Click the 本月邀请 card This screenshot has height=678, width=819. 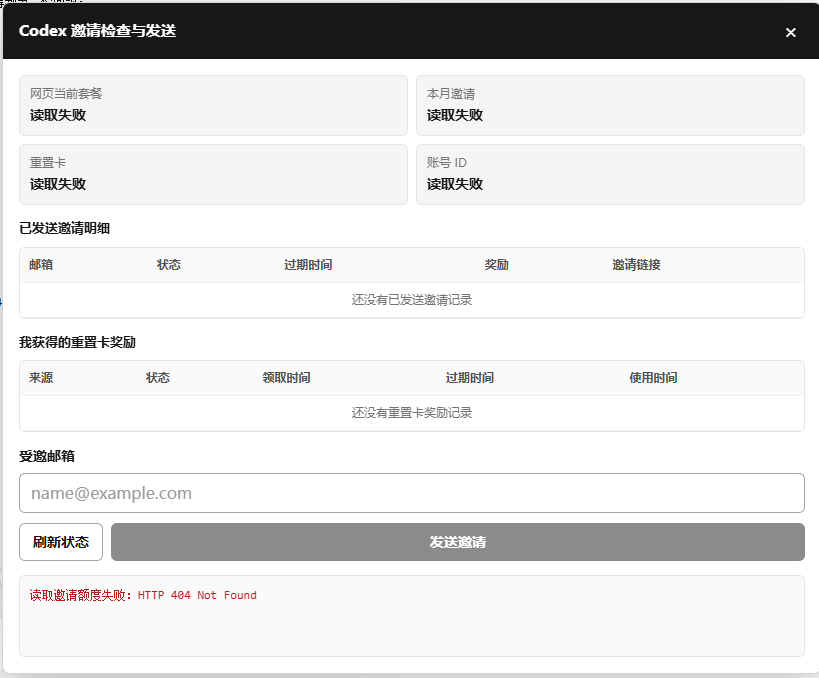coord(610,106)
